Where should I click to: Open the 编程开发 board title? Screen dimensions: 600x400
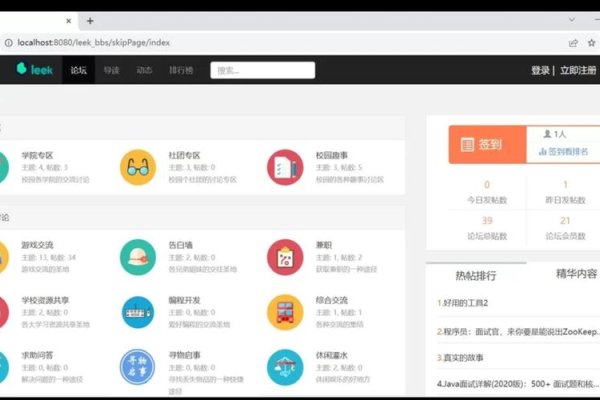pos(184,300)
